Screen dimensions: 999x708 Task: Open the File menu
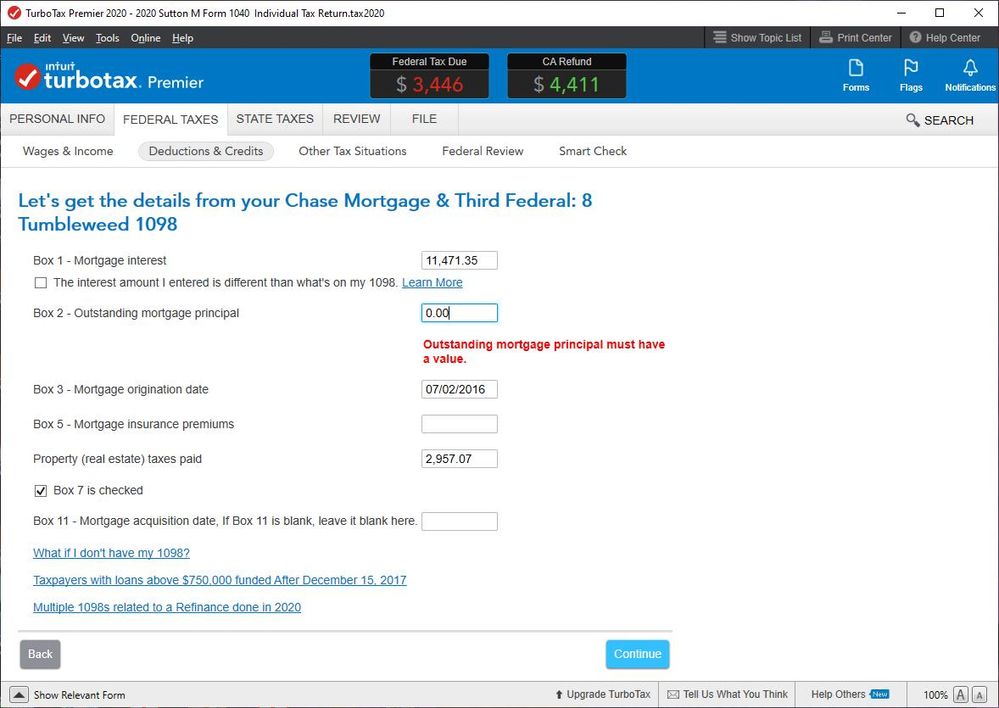[14, 38]
